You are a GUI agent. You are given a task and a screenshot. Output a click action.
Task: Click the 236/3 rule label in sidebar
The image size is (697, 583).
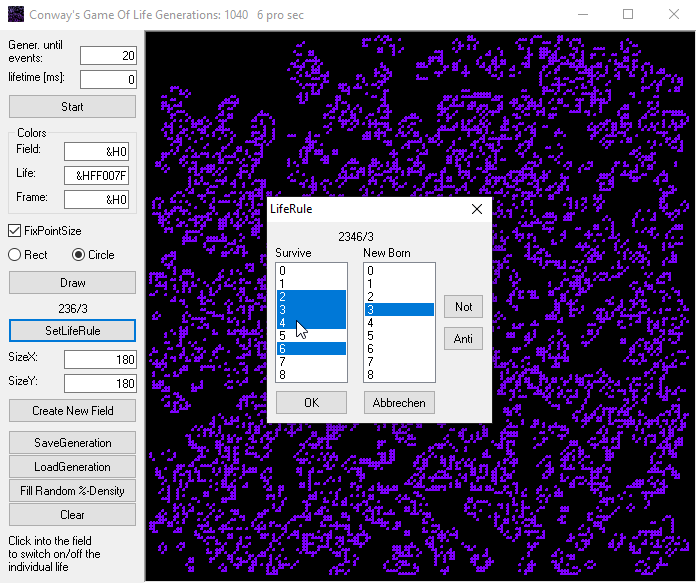click(73, 308)
